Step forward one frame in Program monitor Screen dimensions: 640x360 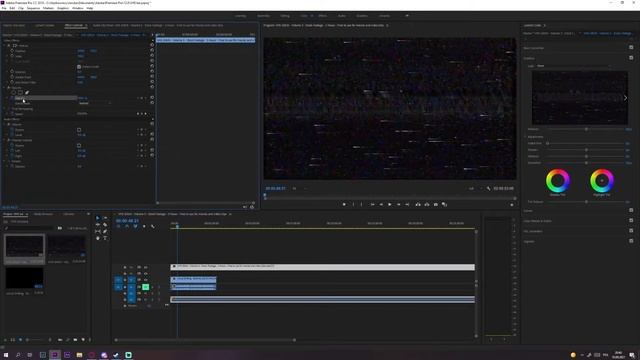click(398, 204)
